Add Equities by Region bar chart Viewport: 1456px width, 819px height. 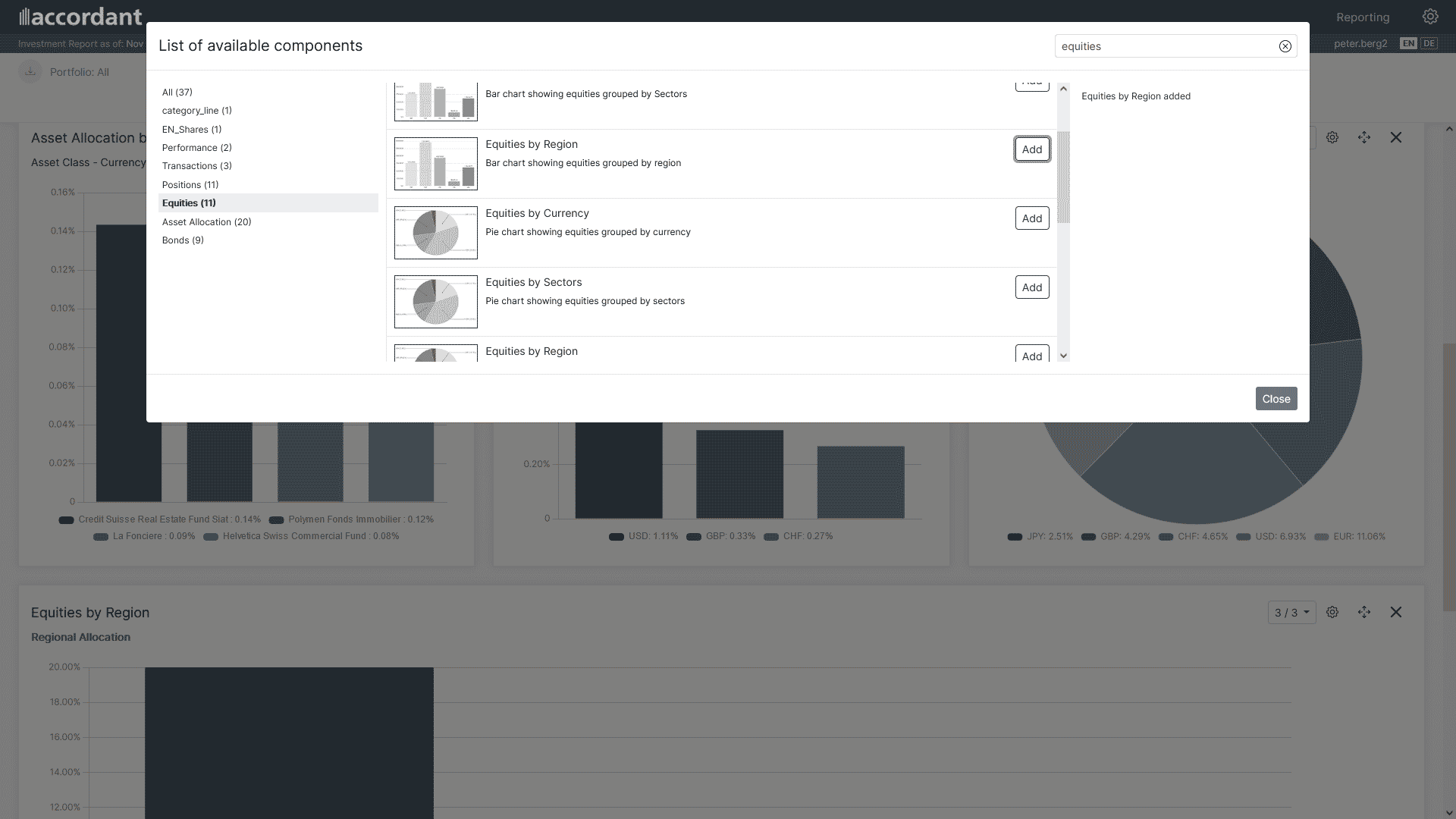(x=1032, y=149)
